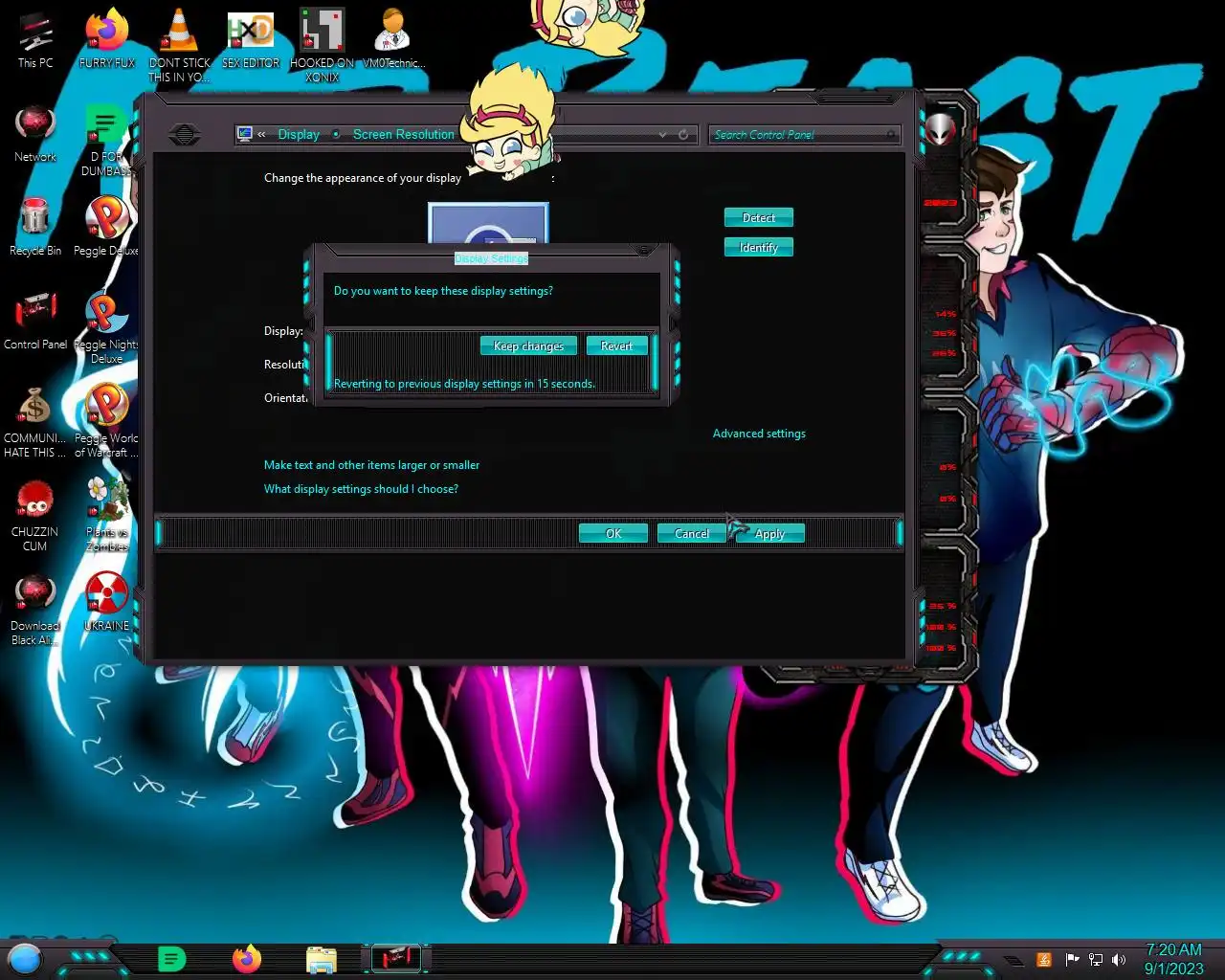Click the OK button
The height and width of the screenshot is (980, 1225).
point(613,533)
